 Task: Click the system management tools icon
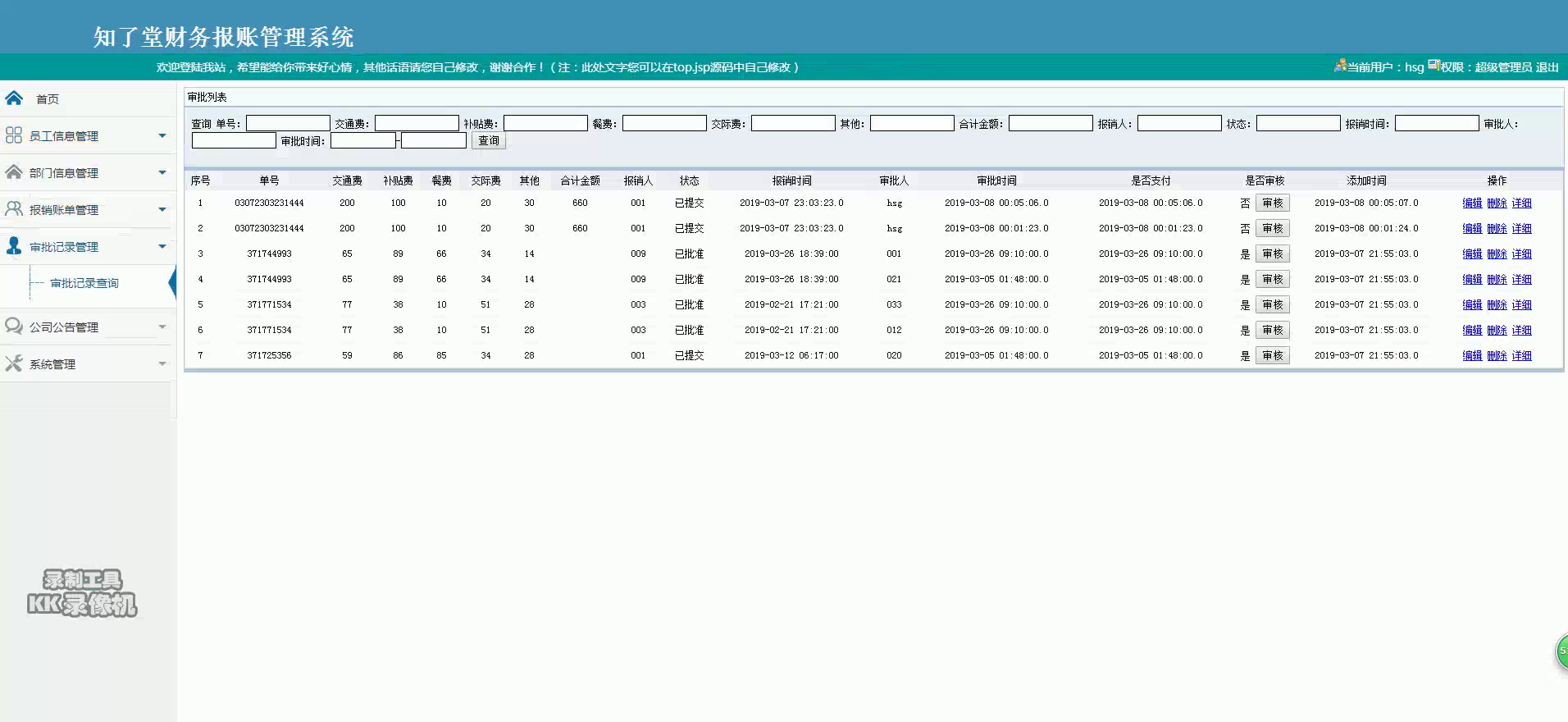(14, 363)
